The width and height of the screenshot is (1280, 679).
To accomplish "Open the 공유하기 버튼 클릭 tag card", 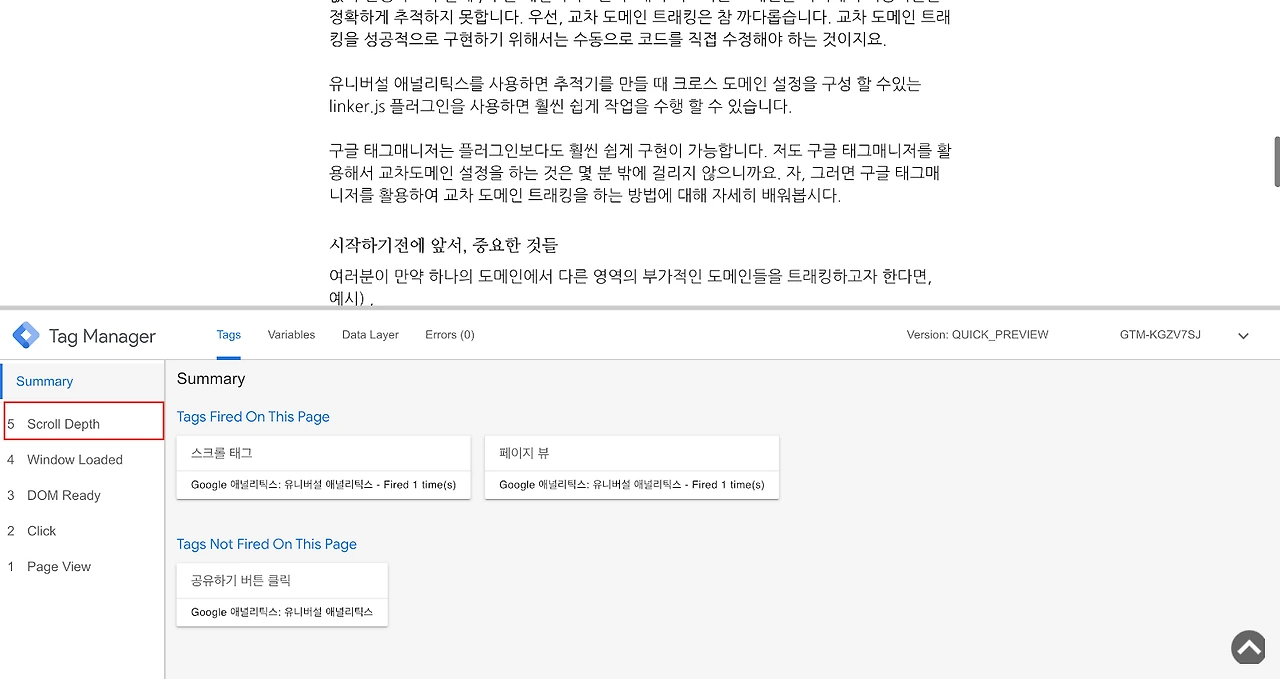I will 282,595.
